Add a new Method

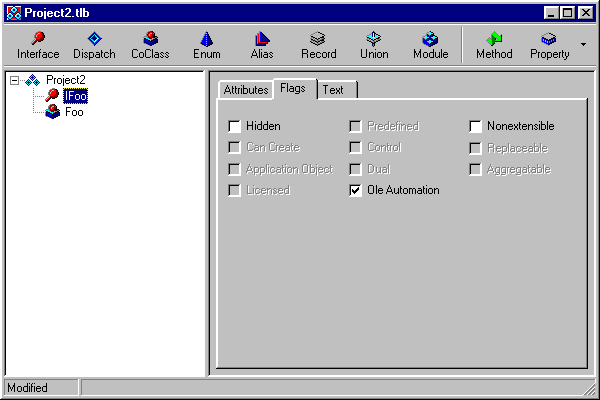click(494, 45)
